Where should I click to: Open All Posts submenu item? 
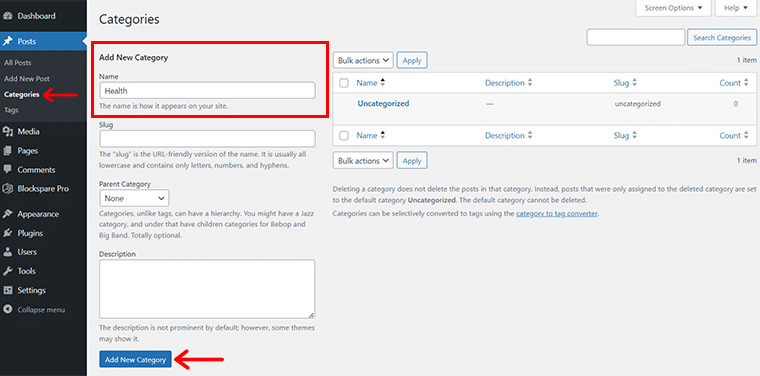(x=17, y=63)
